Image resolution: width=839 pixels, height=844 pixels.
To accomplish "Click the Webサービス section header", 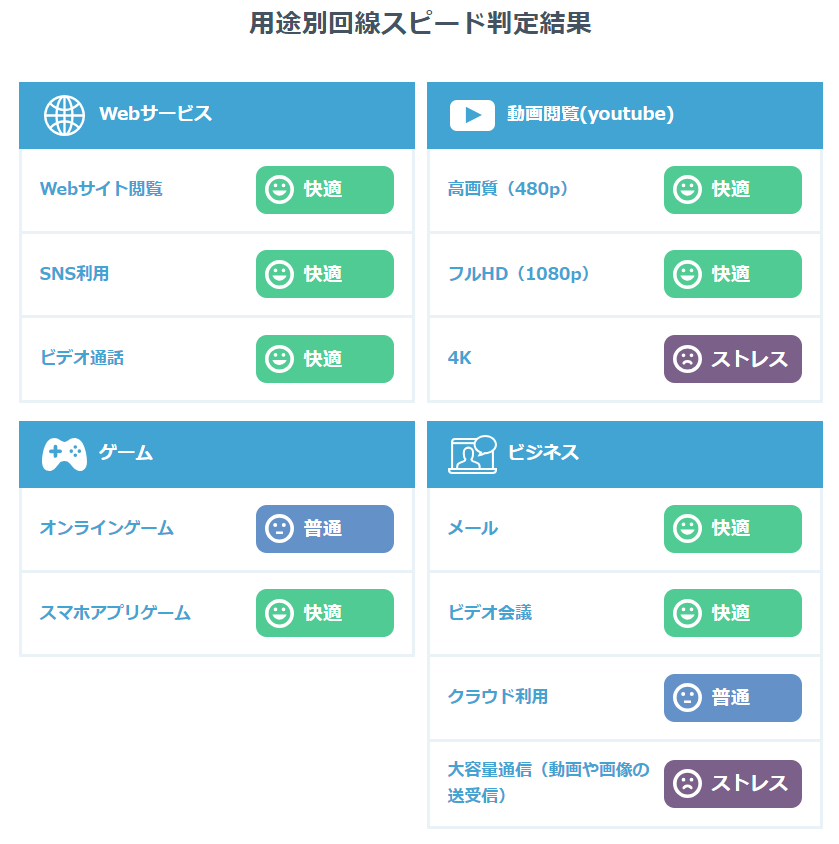I will 217,115.
